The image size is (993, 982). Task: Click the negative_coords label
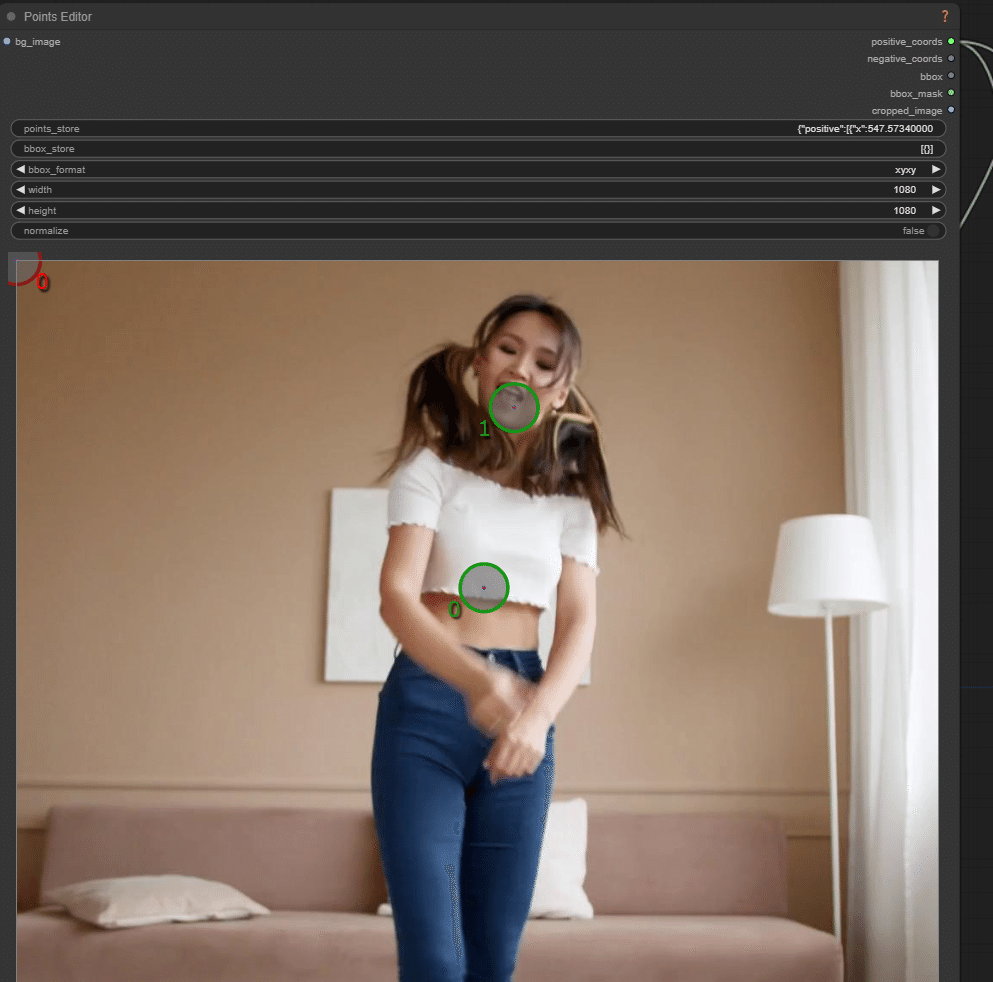coord(904,59)
